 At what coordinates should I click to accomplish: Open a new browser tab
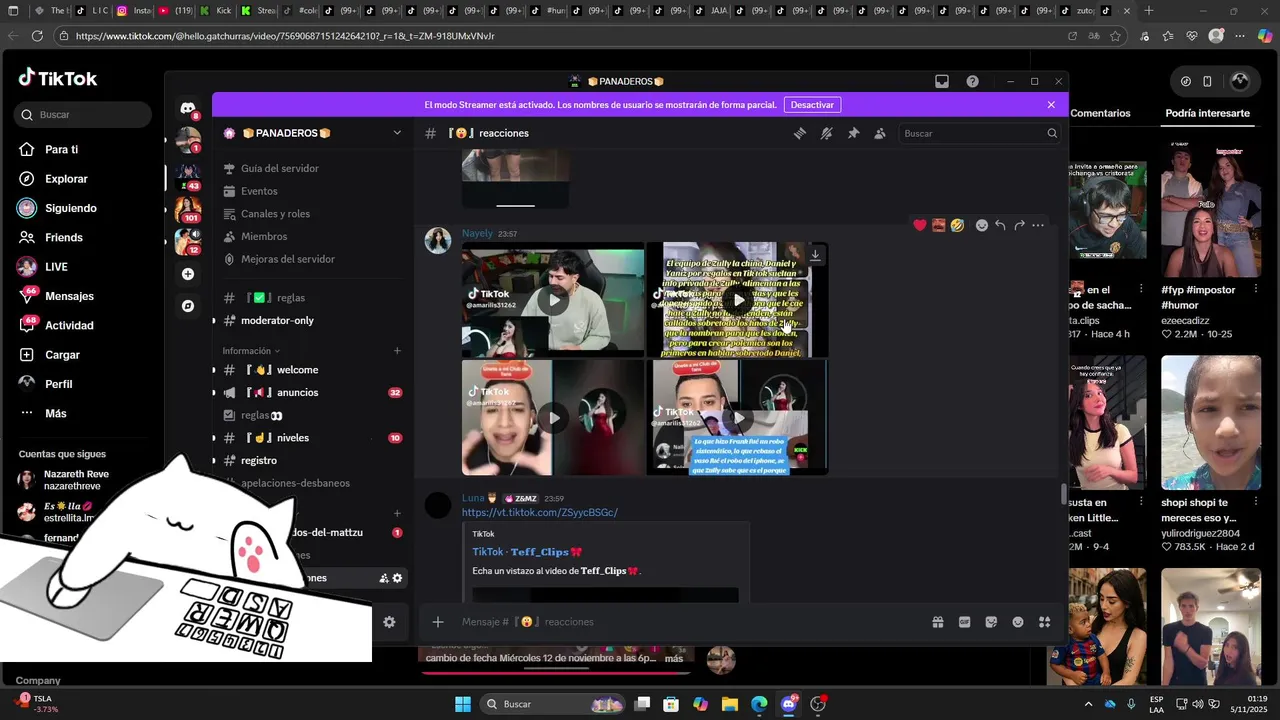(1149, 11)
